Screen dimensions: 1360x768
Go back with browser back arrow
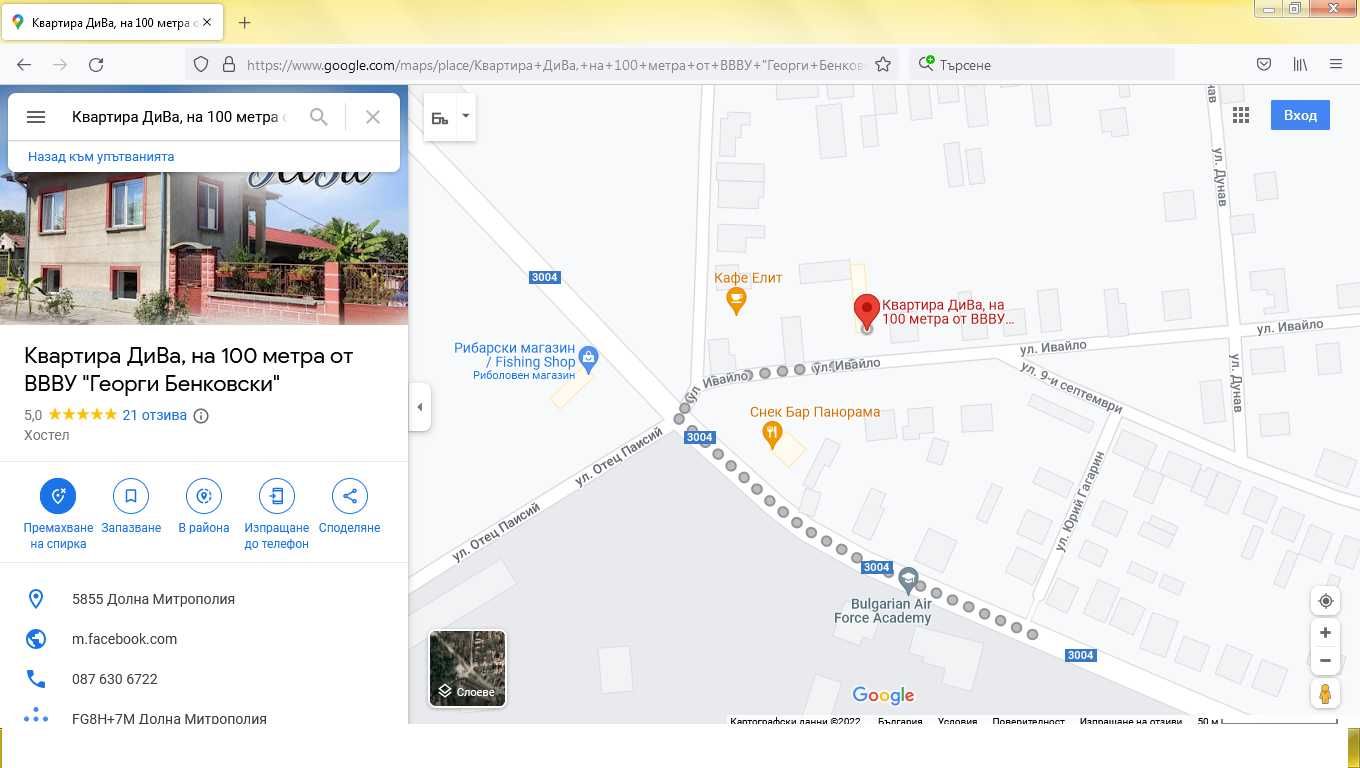pos(24,64)
